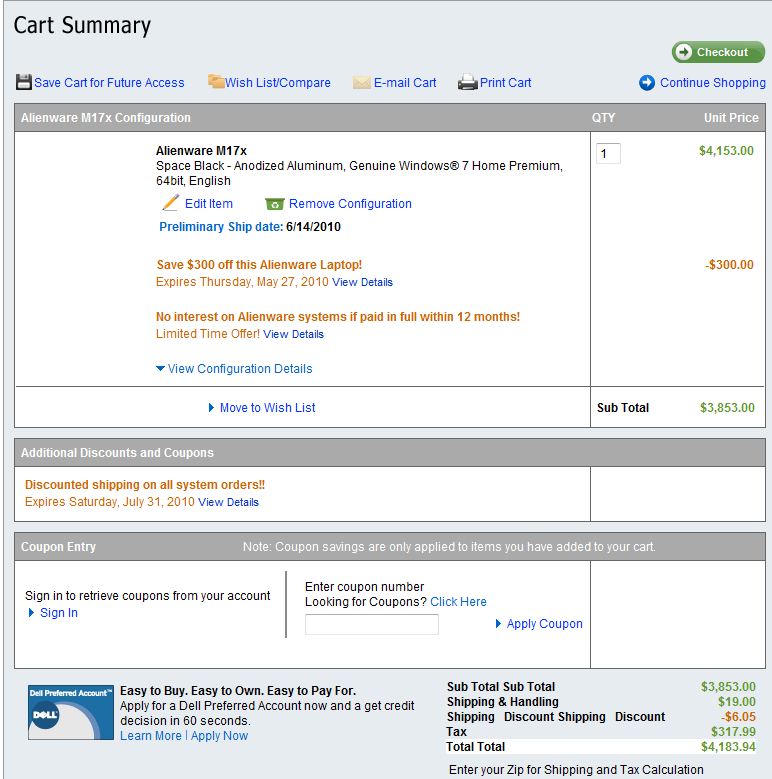This screenshot has width=772, height=779.
Task: Click the E-mail Cart envelope icon
Action: (x=362, y=83)
